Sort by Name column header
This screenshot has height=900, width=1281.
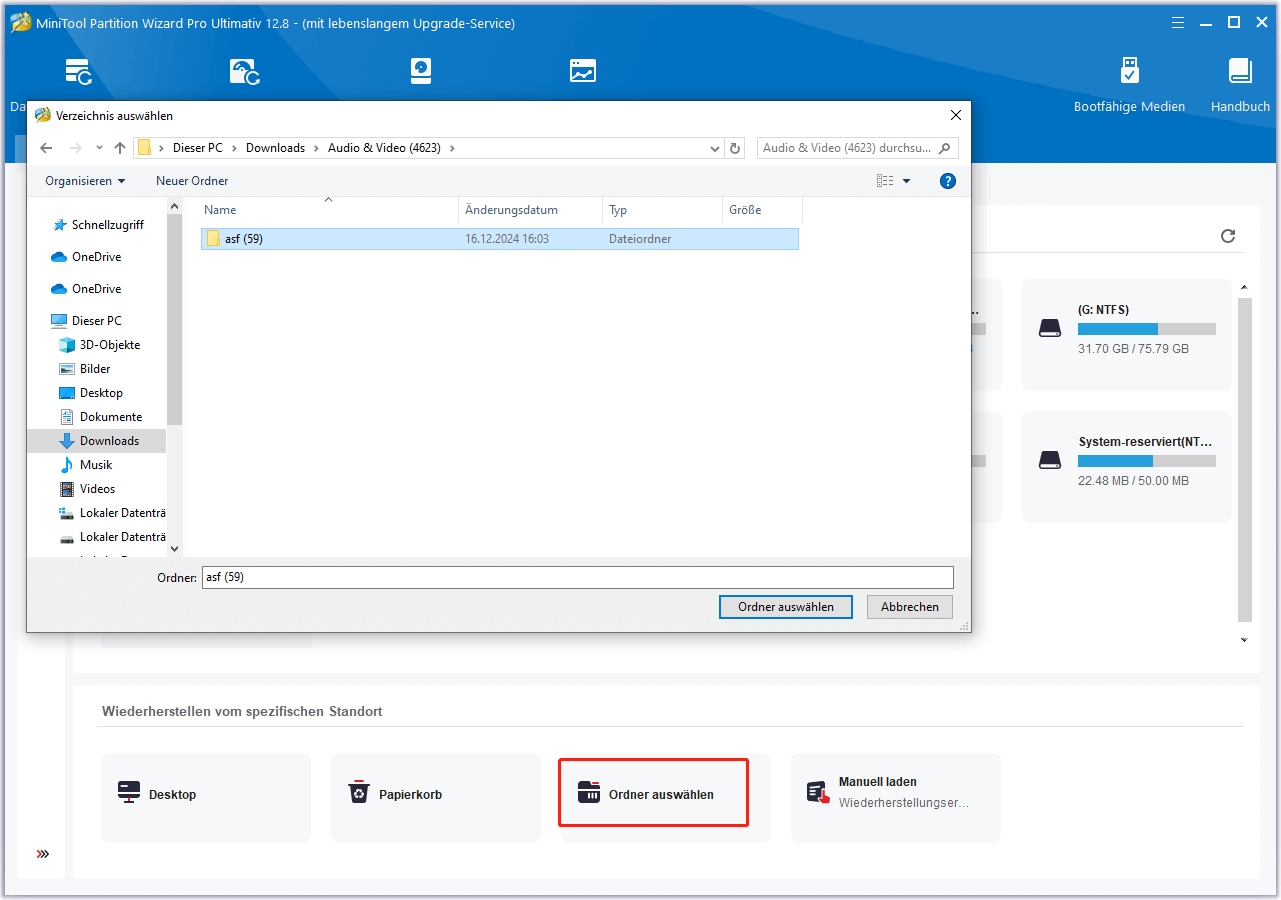pyautogui.click(x=328, y=210)
